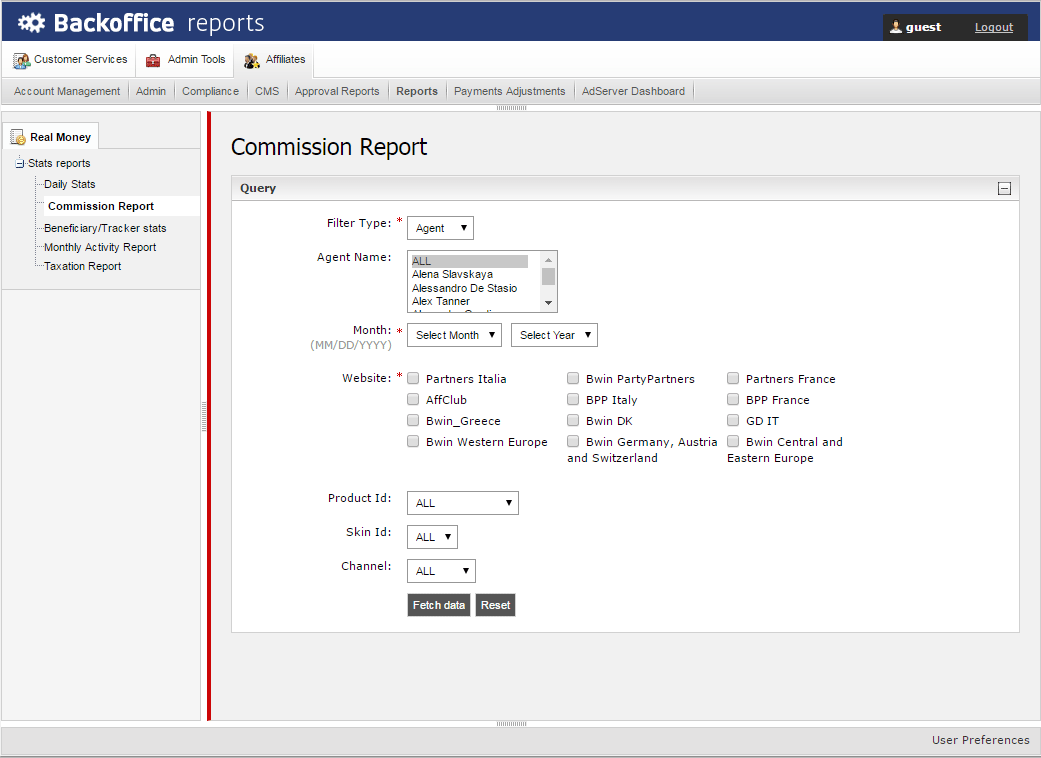Screen dimensions: 1041x758
Task: Click the Backoffice gear logo icon
Action: 31,22
